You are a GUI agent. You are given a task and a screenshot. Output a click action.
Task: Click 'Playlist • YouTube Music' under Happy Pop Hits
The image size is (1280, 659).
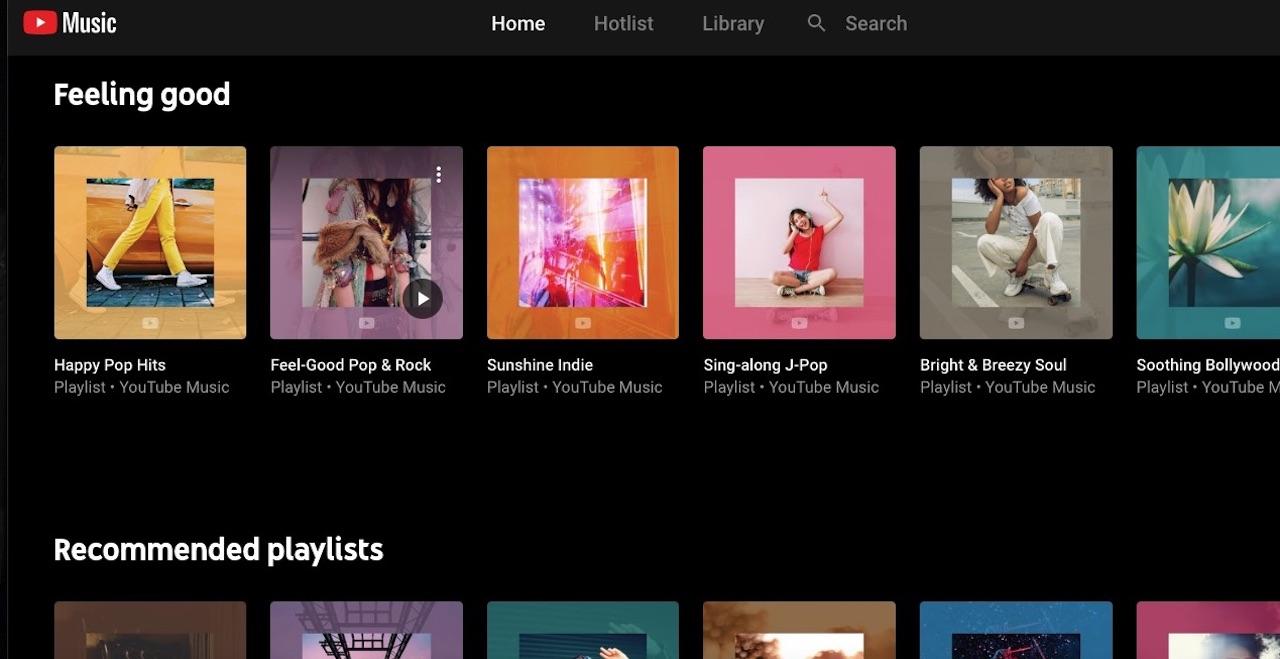tap(142, 387)
